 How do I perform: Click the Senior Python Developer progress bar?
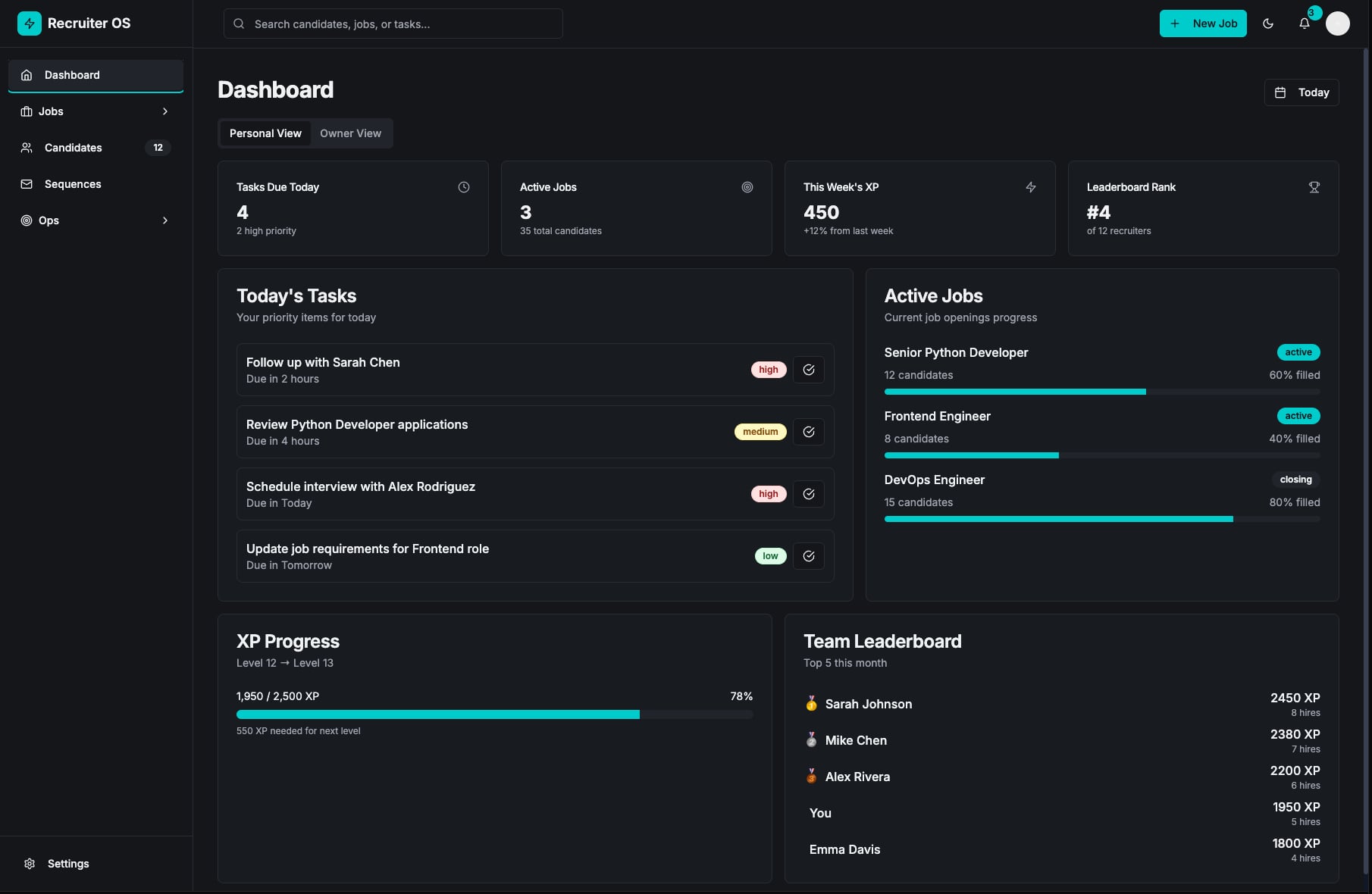(x=1101, y=392)
